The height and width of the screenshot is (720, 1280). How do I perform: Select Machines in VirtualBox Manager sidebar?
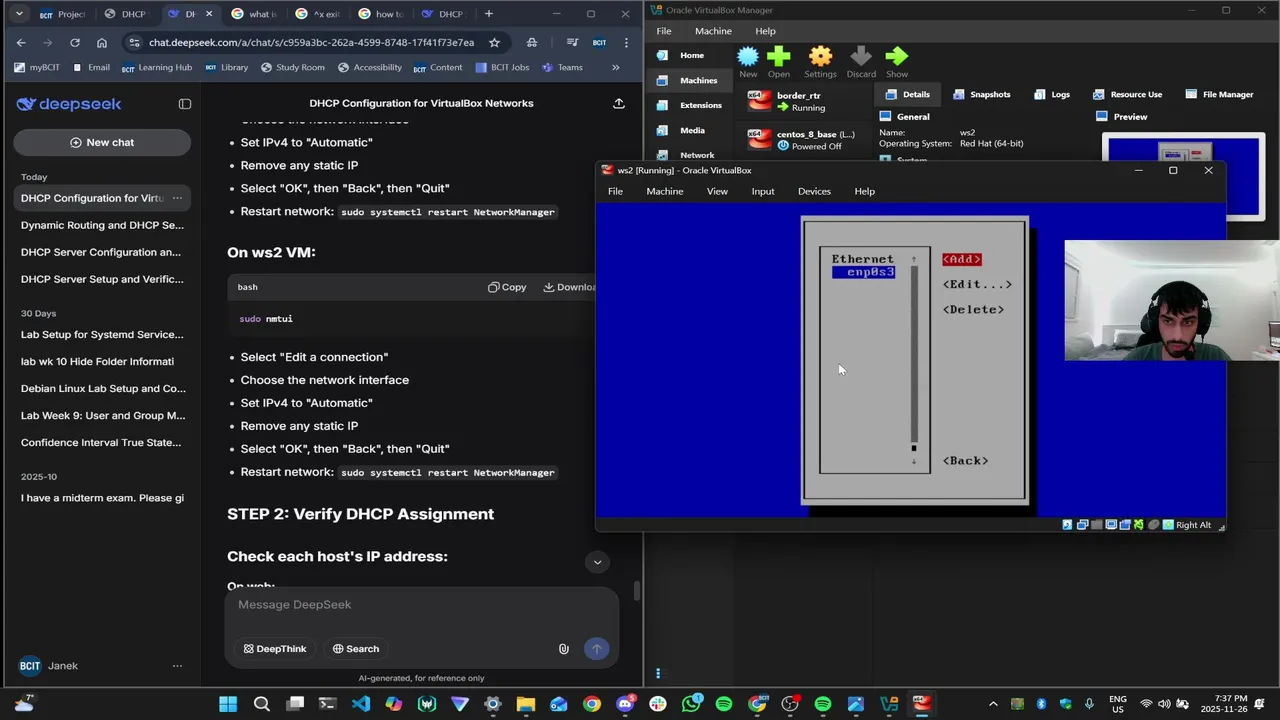[690, 80]
